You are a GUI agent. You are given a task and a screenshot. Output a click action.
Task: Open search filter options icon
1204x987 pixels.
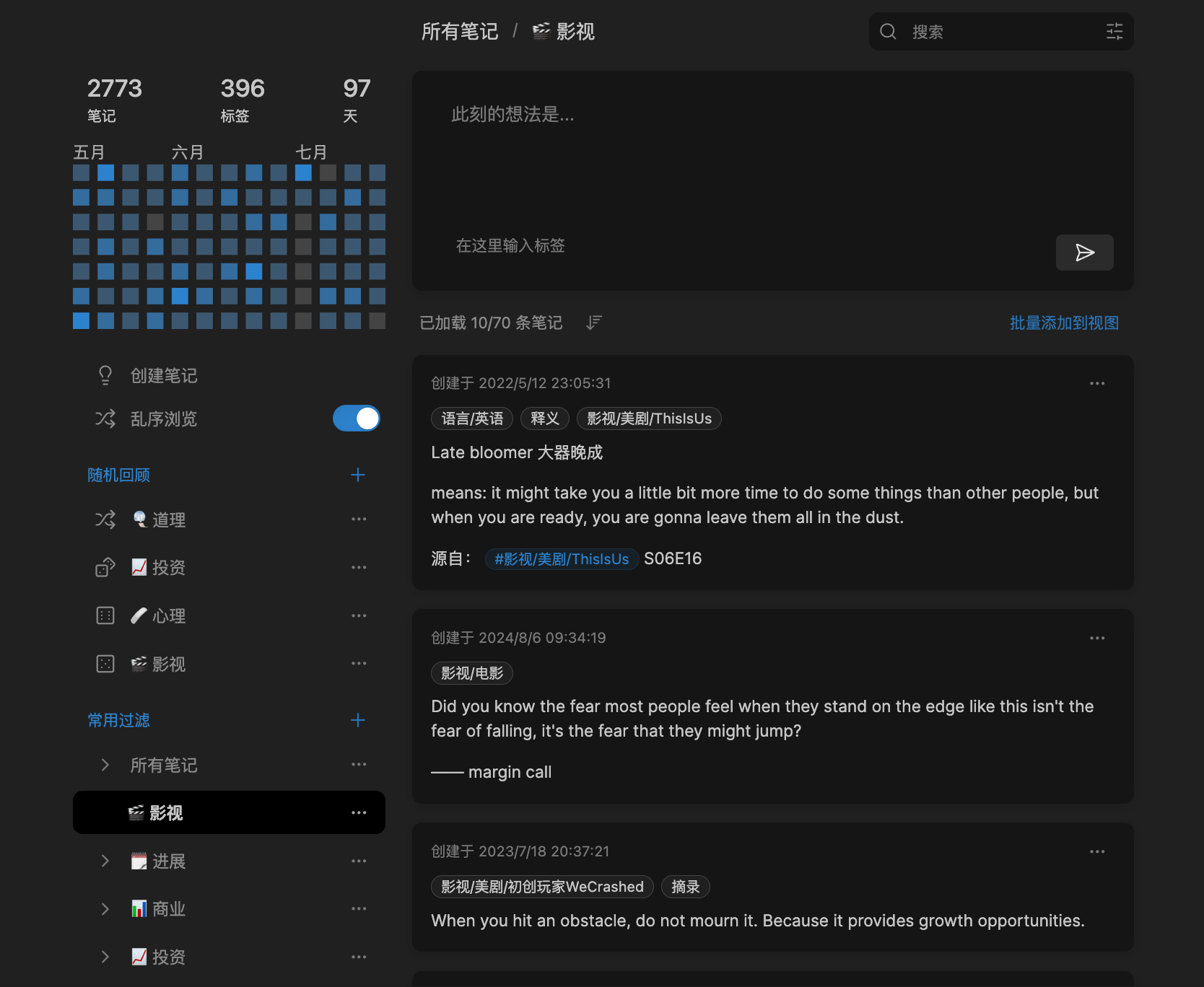click(x=1114, y=31)
